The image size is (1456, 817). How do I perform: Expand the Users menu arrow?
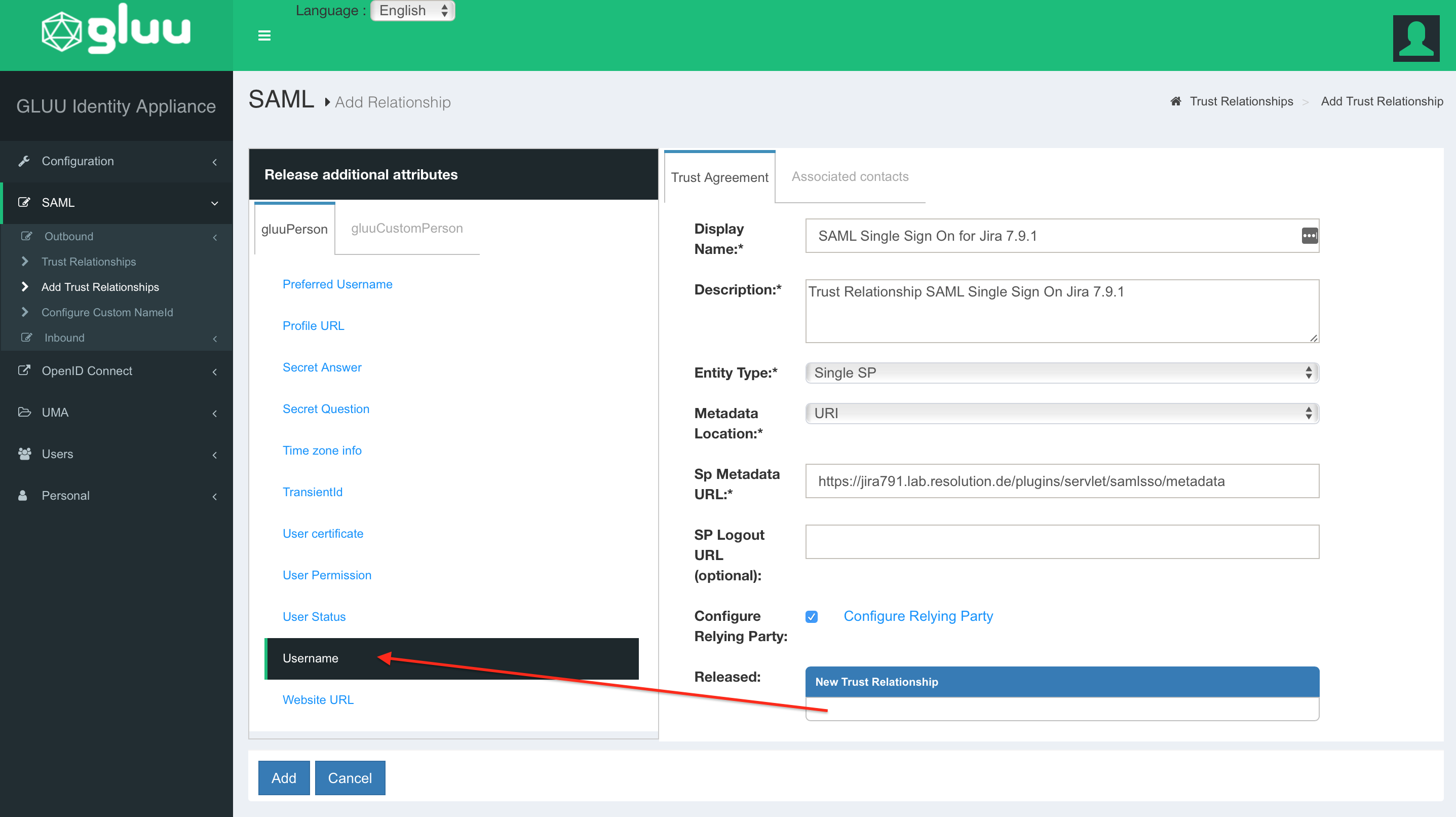click(215, 455)
